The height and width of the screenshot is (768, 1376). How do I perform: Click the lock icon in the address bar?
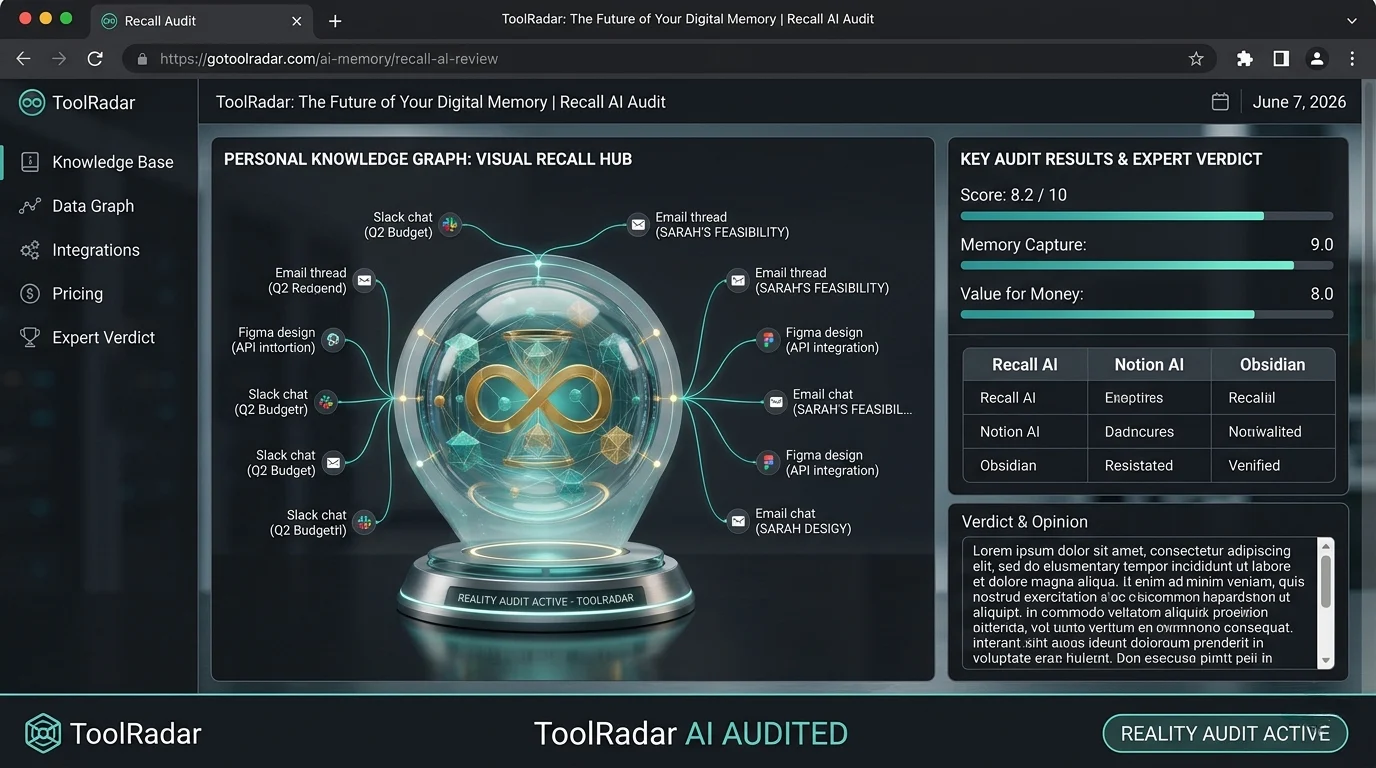142,59
